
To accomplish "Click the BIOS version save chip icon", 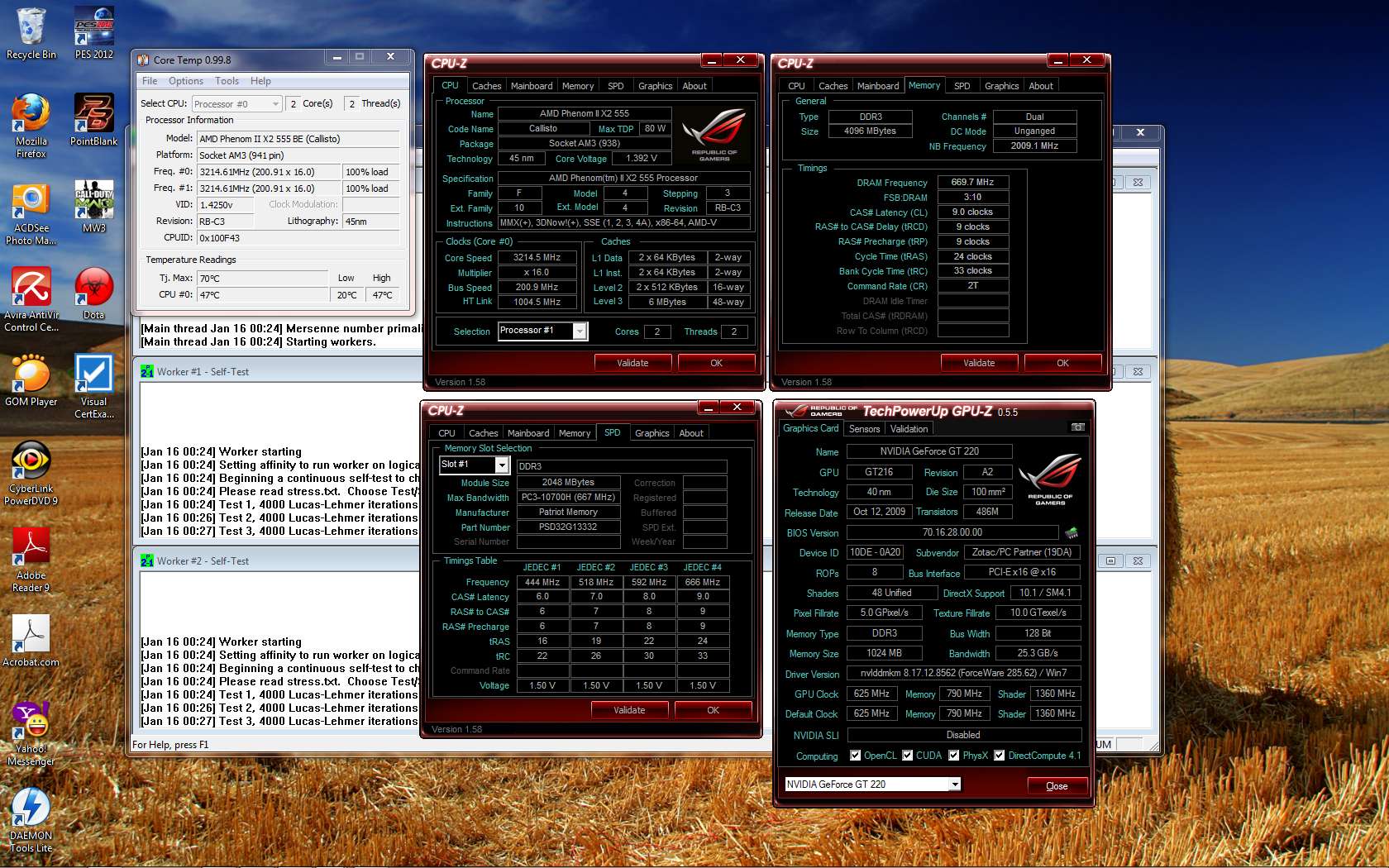I will (x=1072, y=532).
